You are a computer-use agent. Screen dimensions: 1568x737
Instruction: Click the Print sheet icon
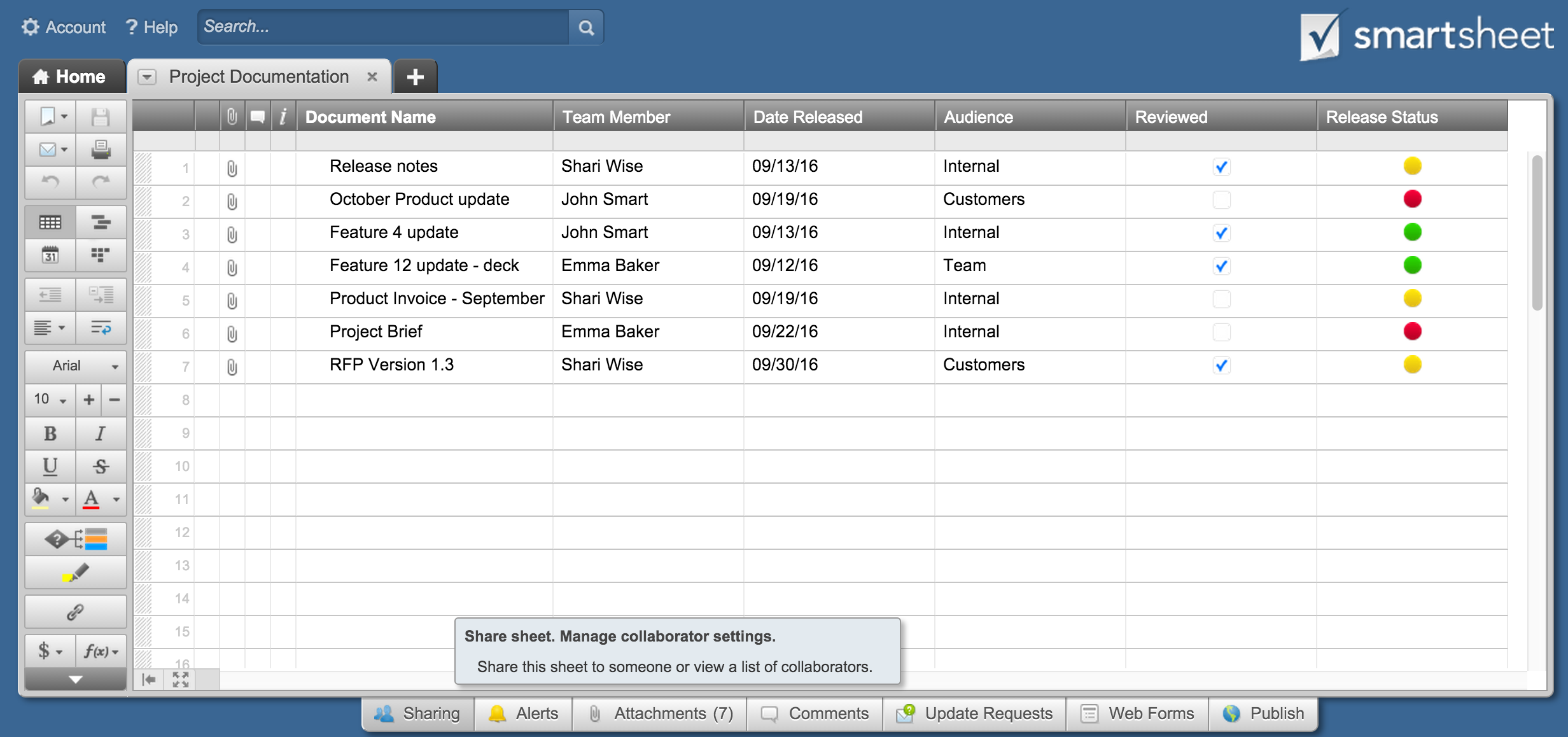[101, 150]
